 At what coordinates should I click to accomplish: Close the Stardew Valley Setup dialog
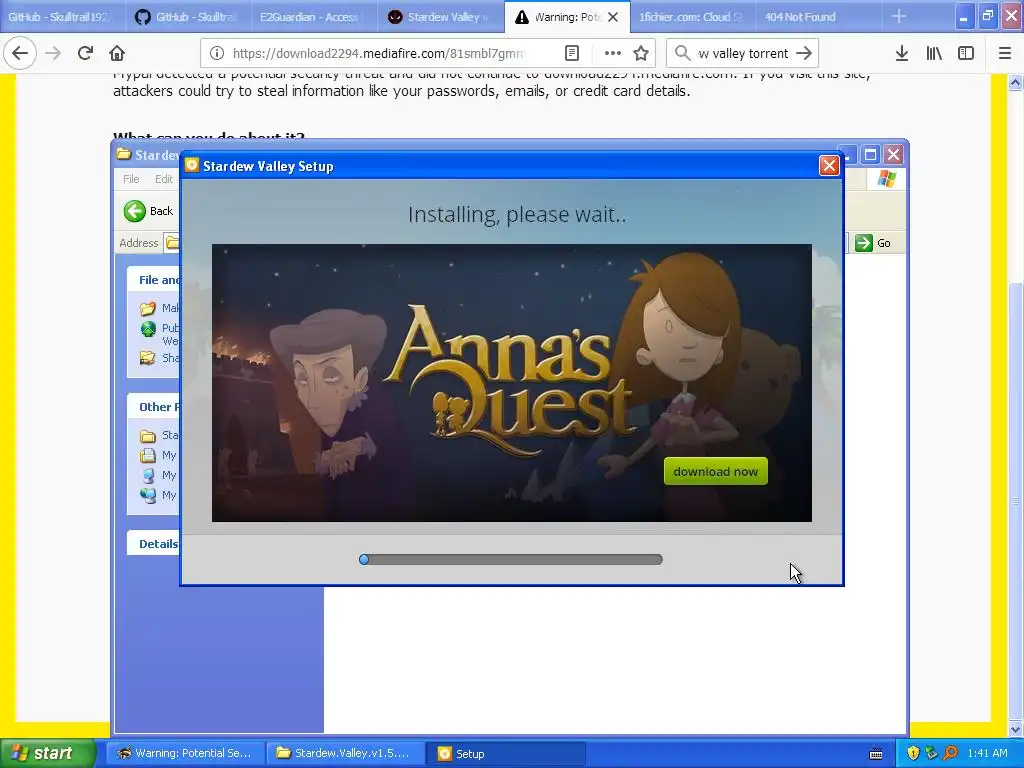[x=829, y=166]
